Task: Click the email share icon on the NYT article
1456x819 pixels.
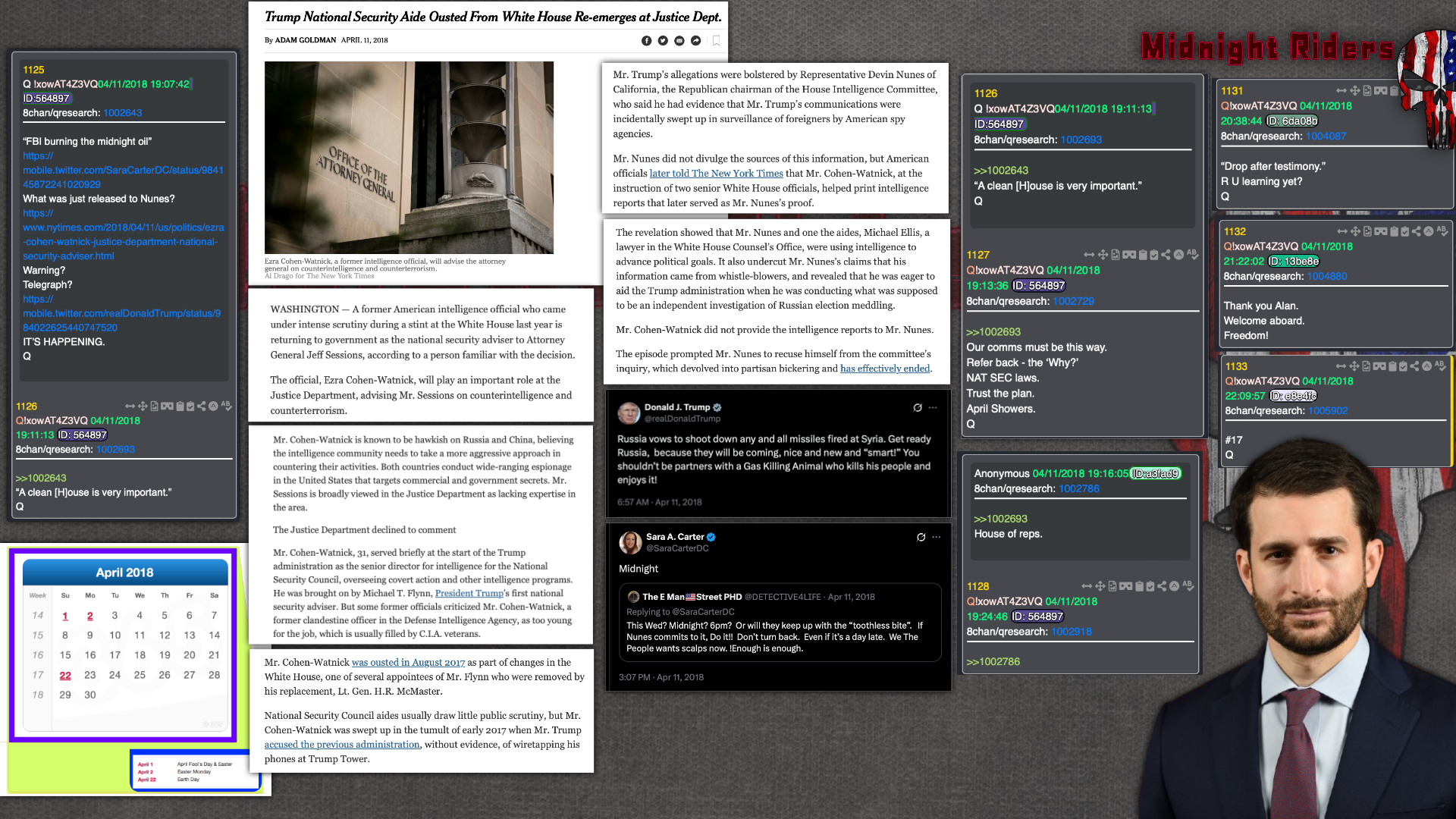Action: coord(679,41)
